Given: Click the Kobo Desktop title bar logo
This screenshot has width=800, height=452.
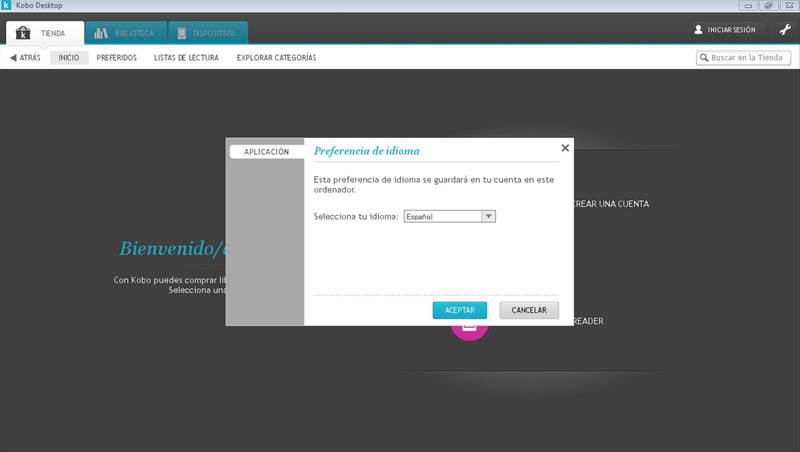Looking at the screenshot, I should (x=6, y=5).
